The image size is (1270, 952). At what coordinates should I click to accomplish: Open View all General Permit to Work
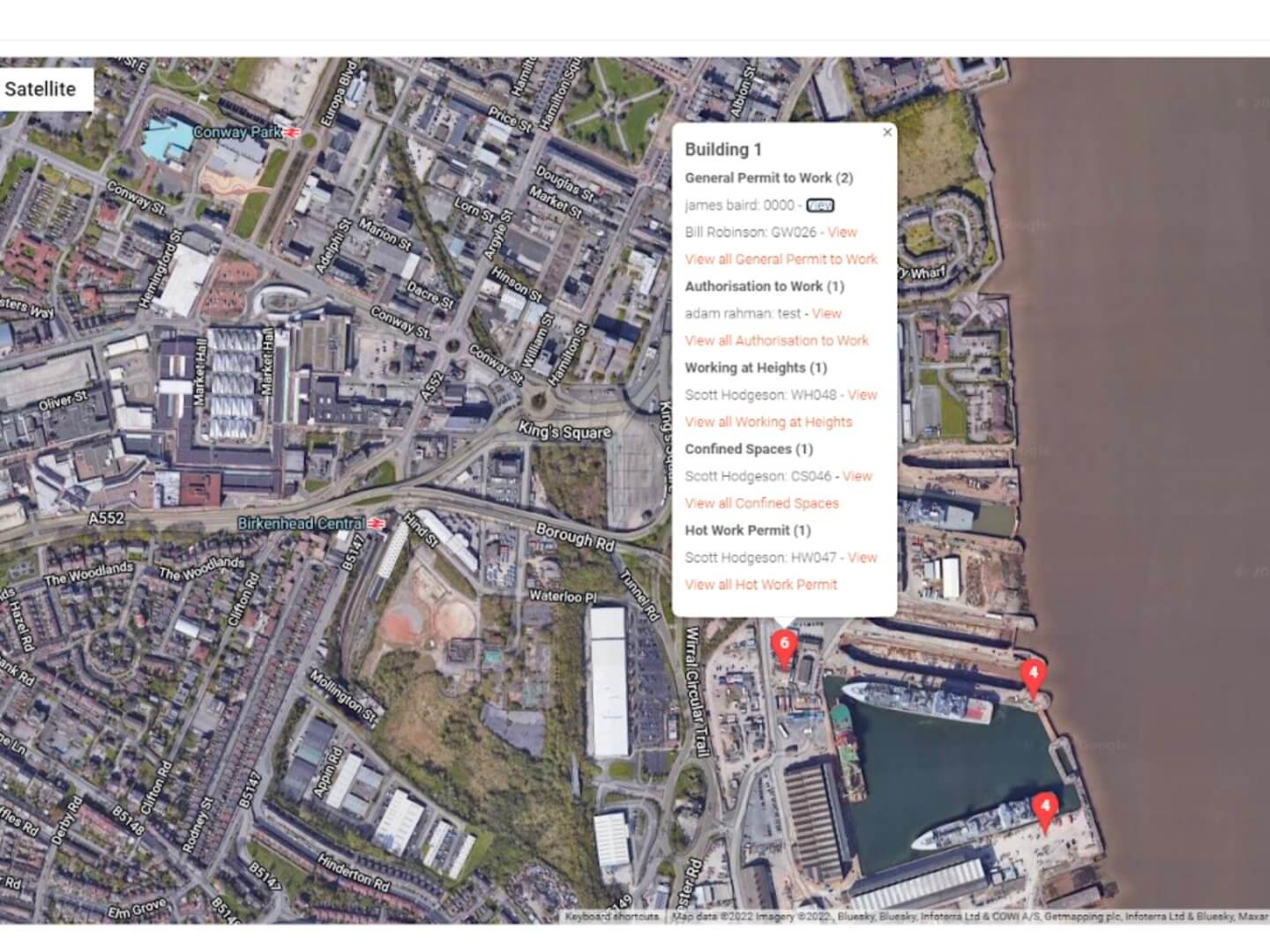click(781, 259)
